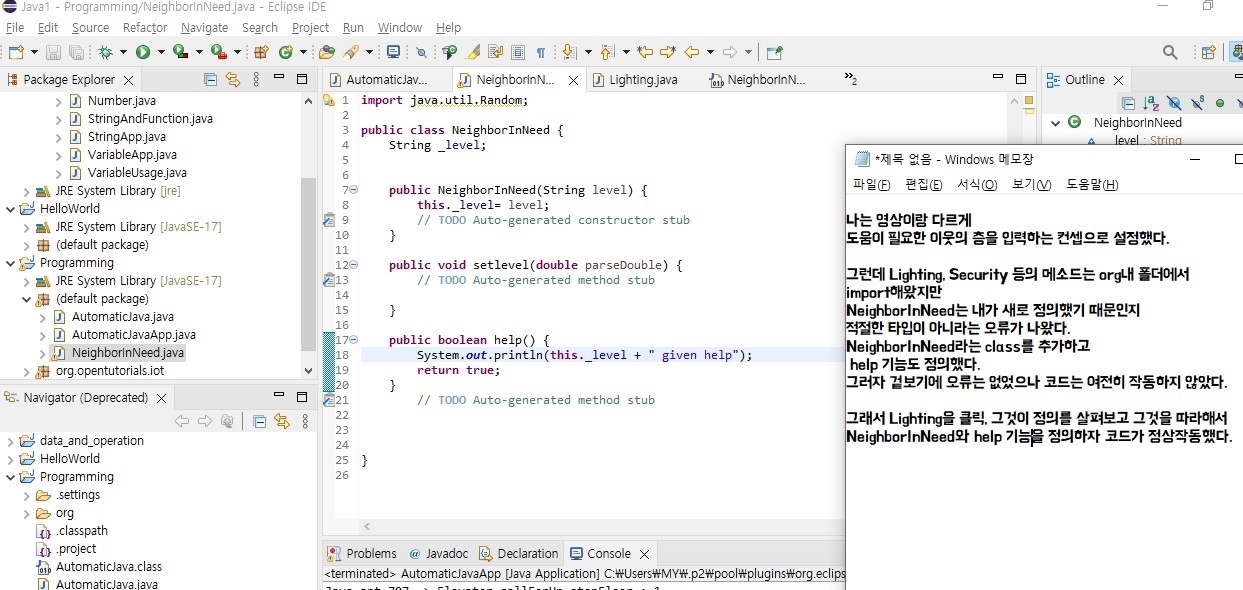1243x590 pixels.
Task: Open dropdown arrow next to Run
Action: (x=159, y=52)
